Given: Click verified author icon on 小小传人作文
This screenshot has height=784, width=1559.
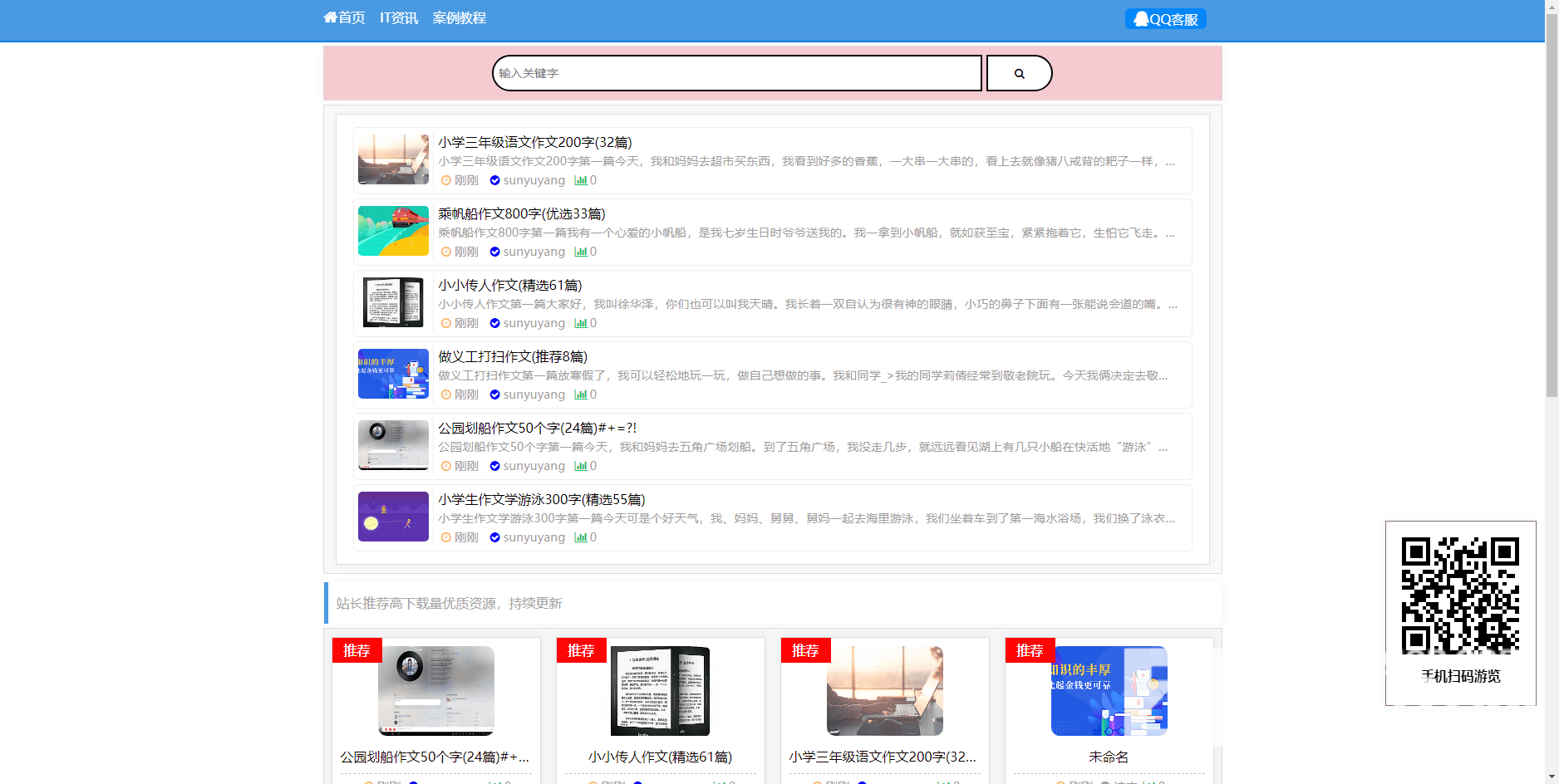Looking at the screenshot, I should coord(494,324).
